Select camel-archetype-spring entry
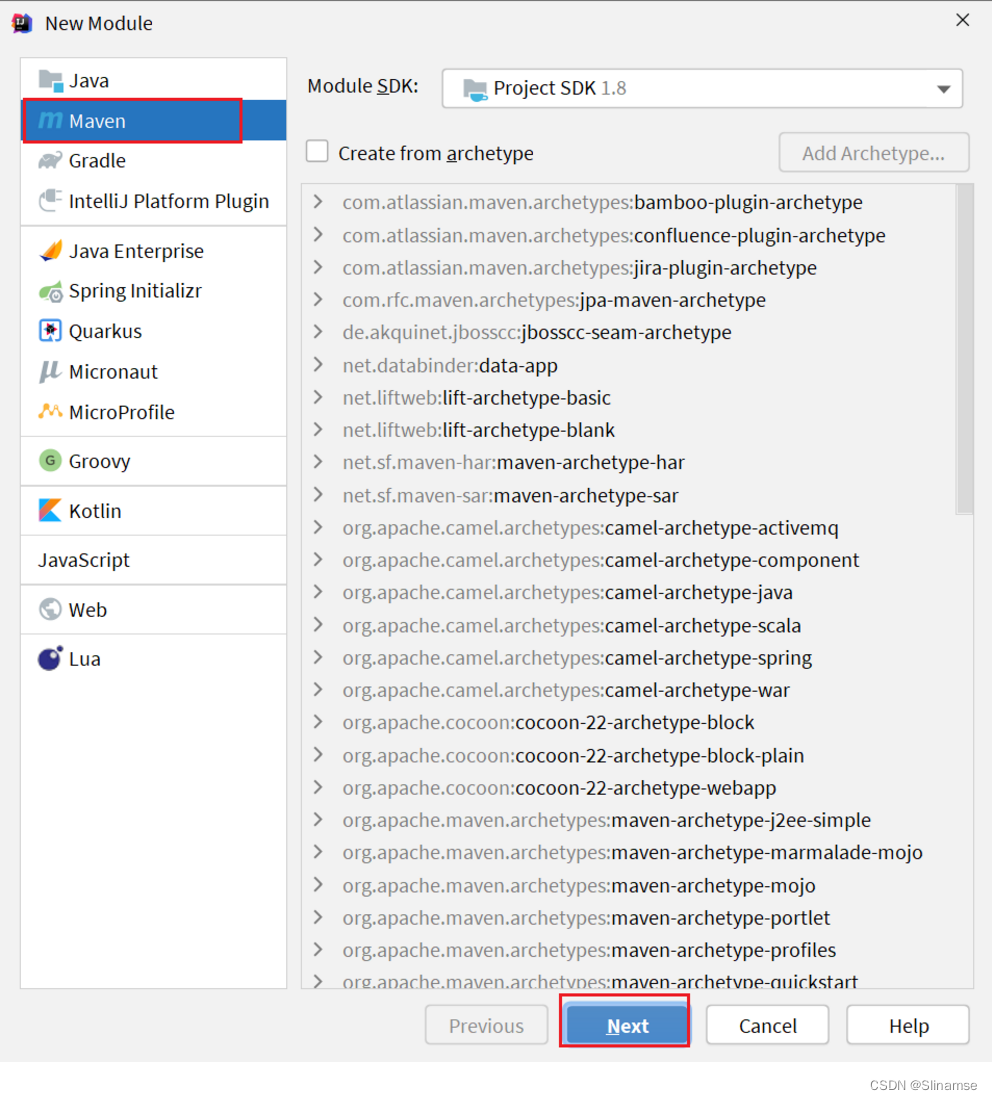This screenshot has height=1100, width=992. 577,658
